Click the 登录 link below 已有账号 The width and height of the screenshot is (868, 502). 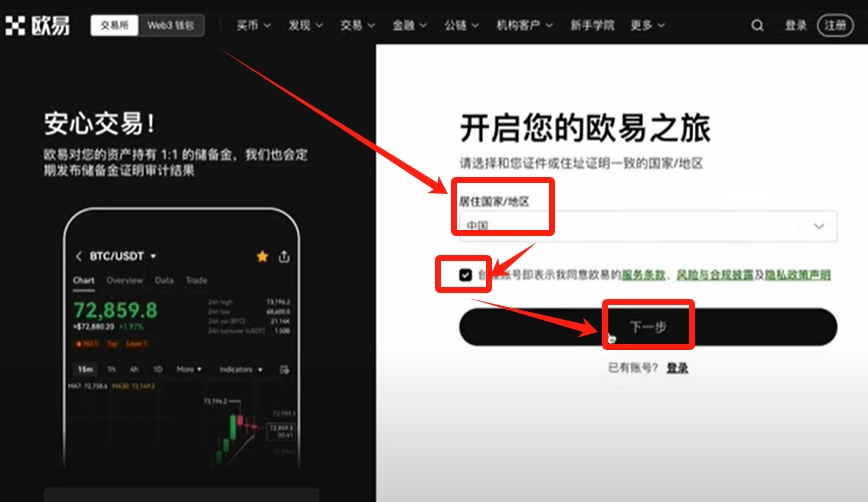pyautogui.click(x=677, y=368)
